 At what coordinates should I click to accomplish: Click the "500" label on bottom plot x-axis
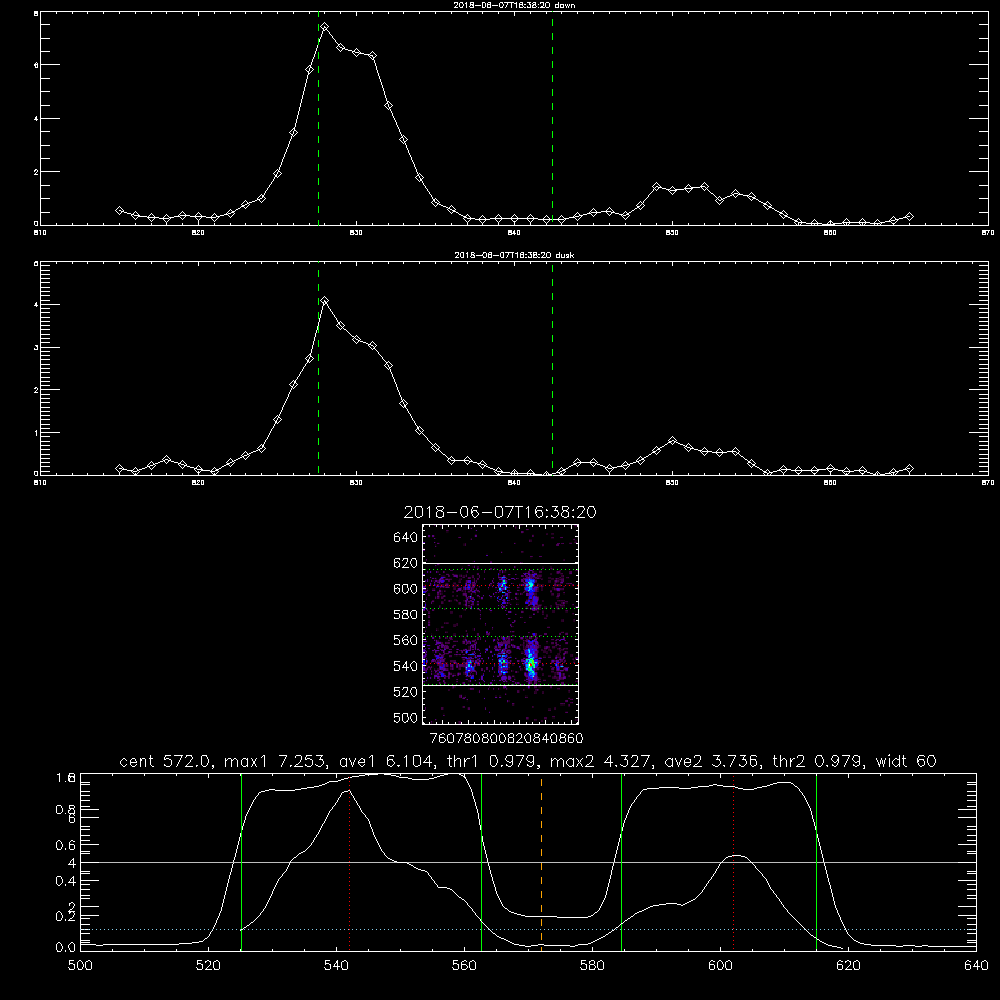click(80, 966)
